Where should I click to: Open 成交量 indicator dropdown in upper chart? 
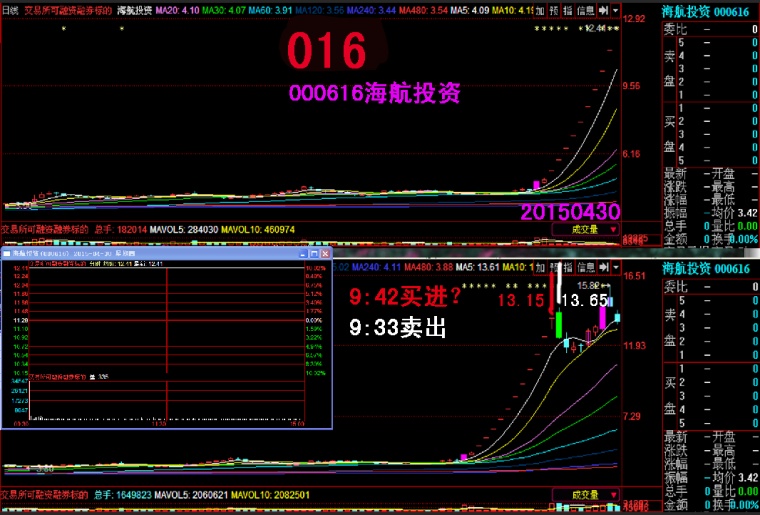[x=586, y=229]
